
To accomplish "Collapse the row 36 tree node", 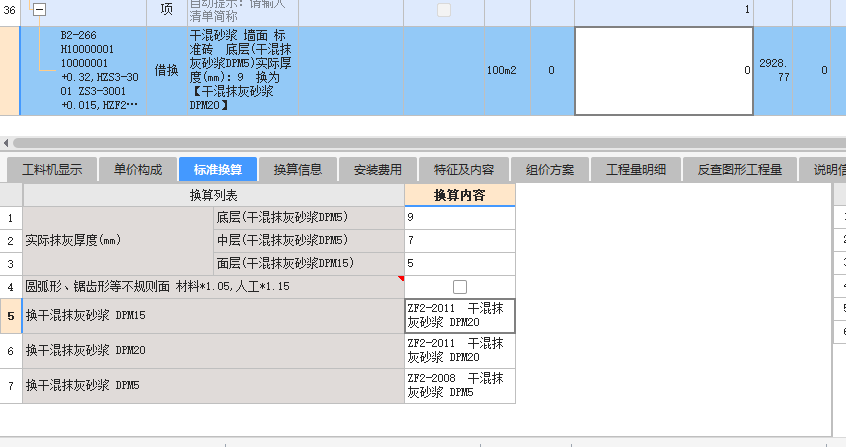I will click(x=39, y=9).
